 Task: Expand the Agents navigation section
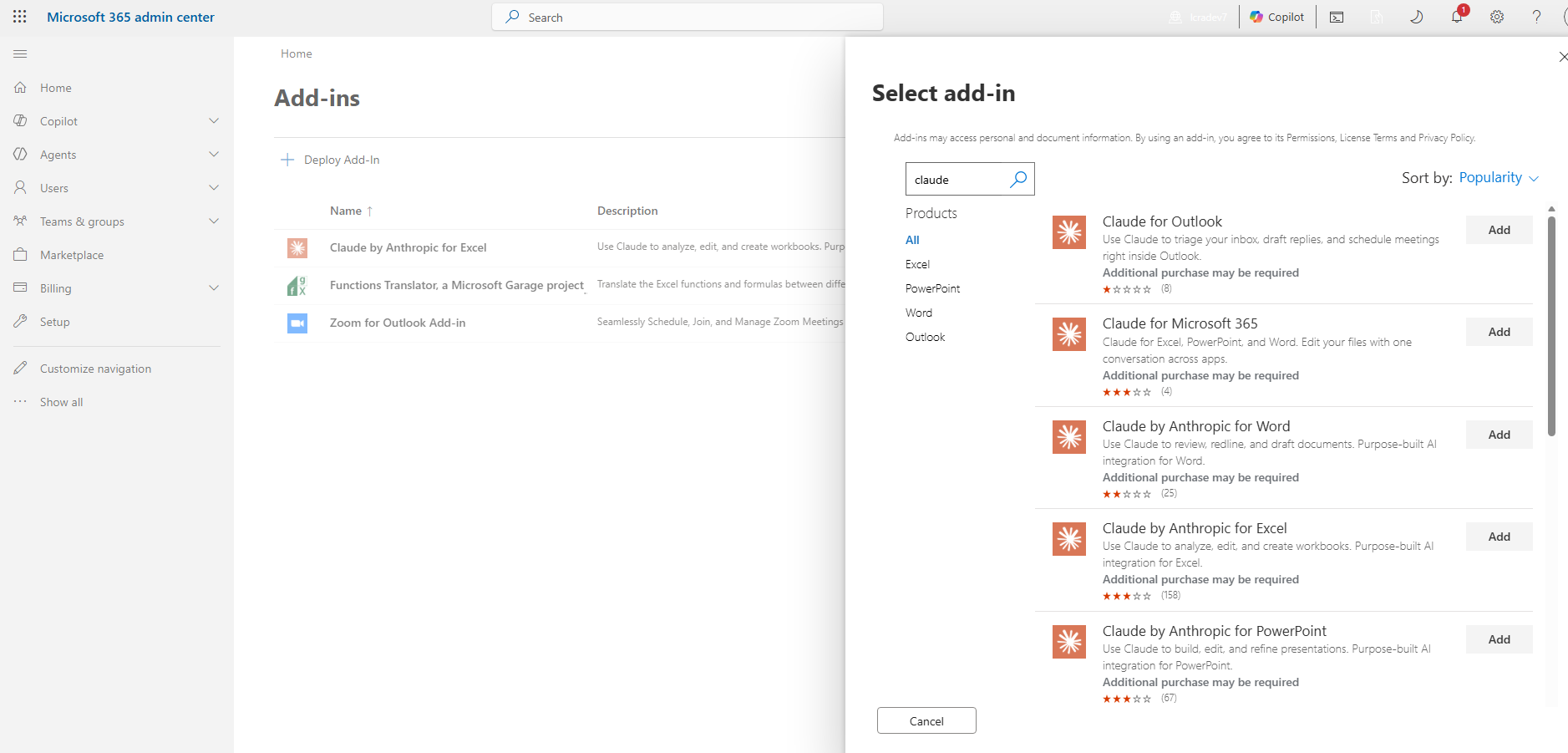click(x=214, y=155)
